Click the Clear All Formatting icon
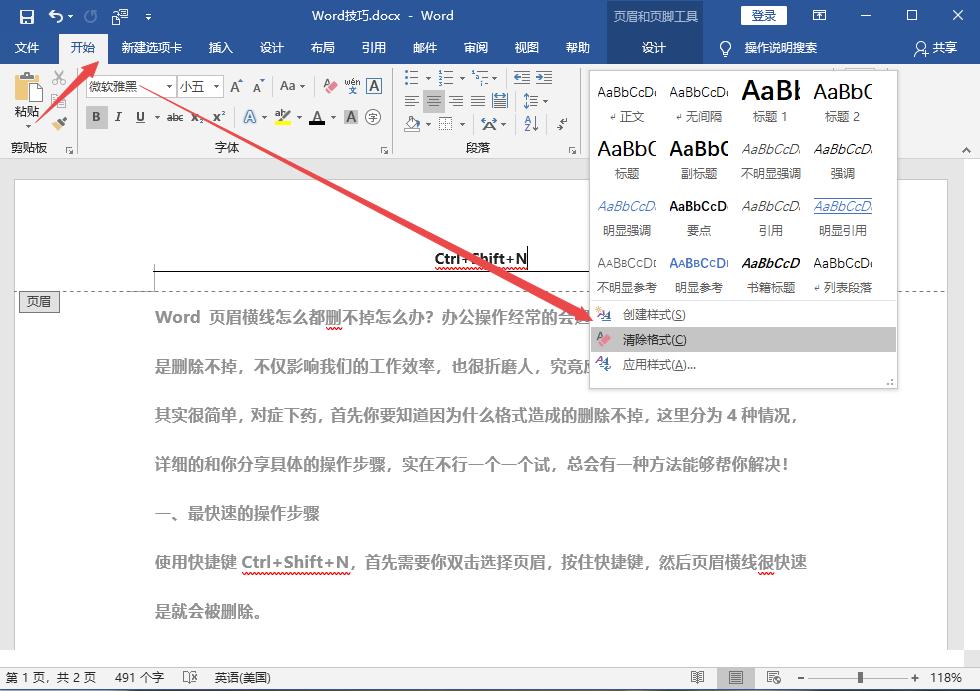The image size is (980, 691). pos(328,84)
